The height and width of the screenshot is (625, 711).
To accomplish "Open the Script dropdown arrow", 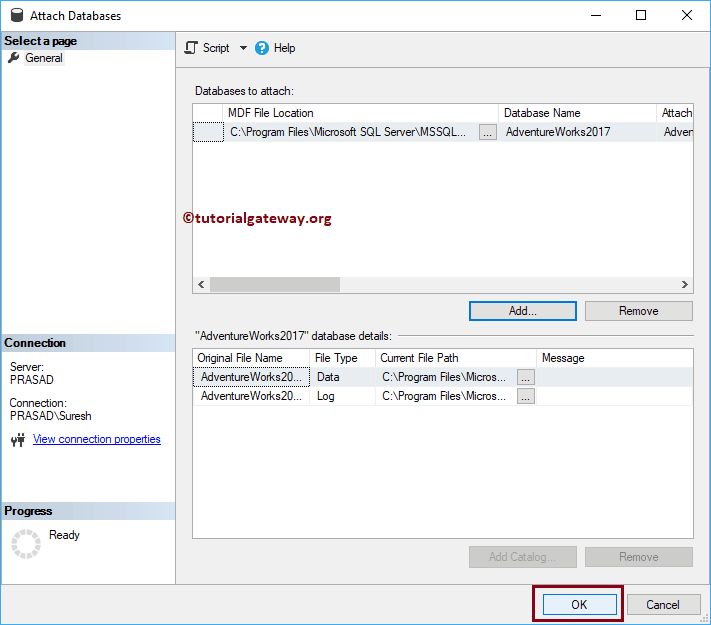I will [x=243, y=48].
